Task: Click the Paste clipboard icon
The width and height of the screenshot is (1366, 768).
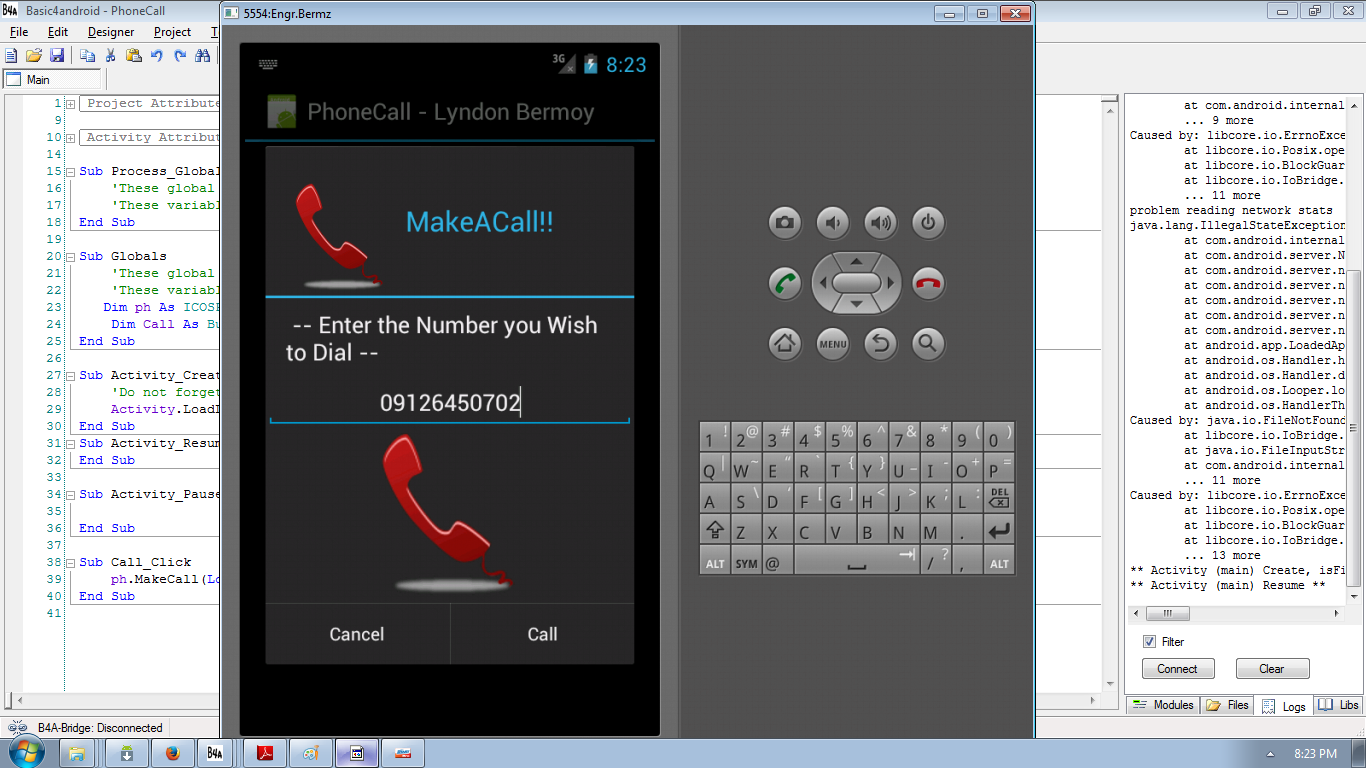Action: pyautogui.click(x=133, y=55)
